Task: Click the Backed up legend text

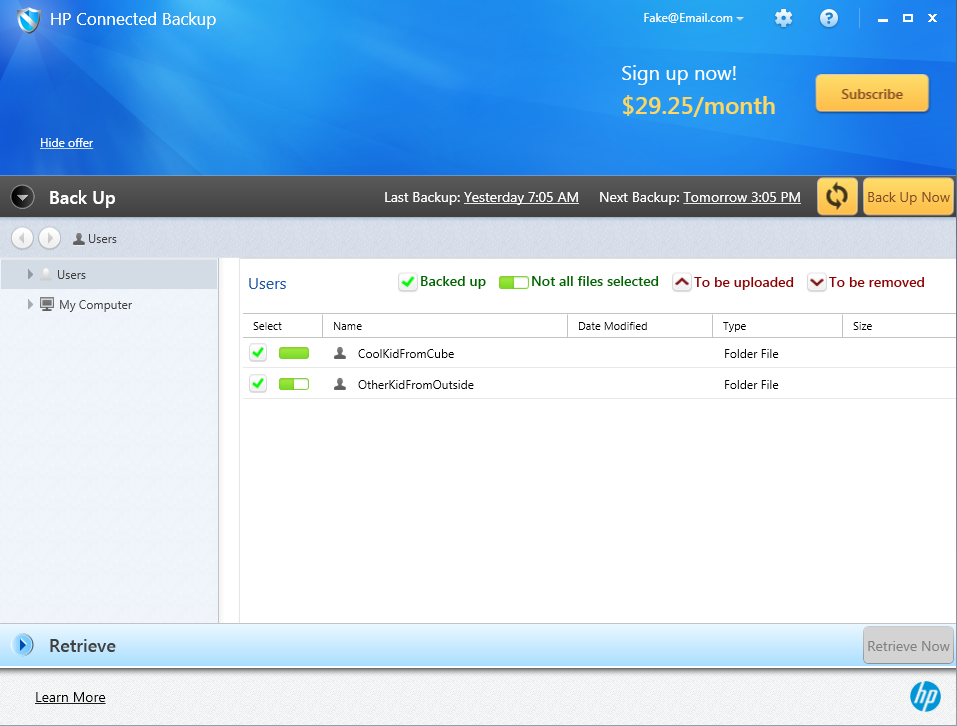Action: coord(453,281)
